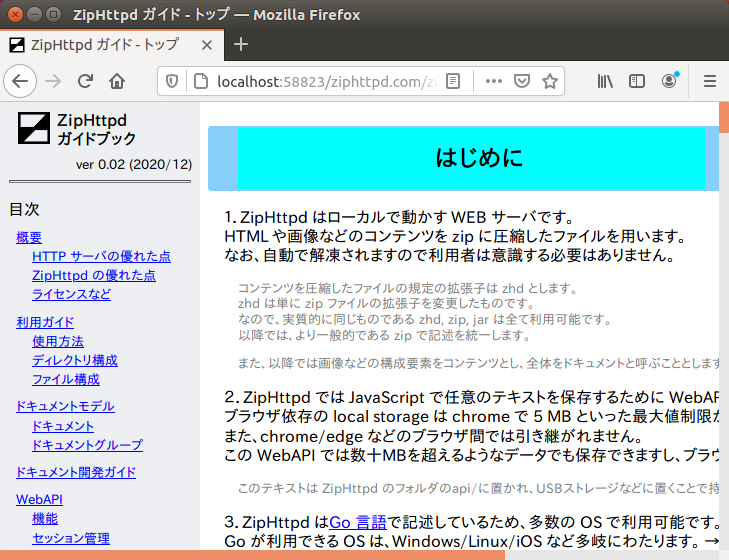Save page to Pocket
This screenshot has height=560, width=729.
(x=522, y=81)
